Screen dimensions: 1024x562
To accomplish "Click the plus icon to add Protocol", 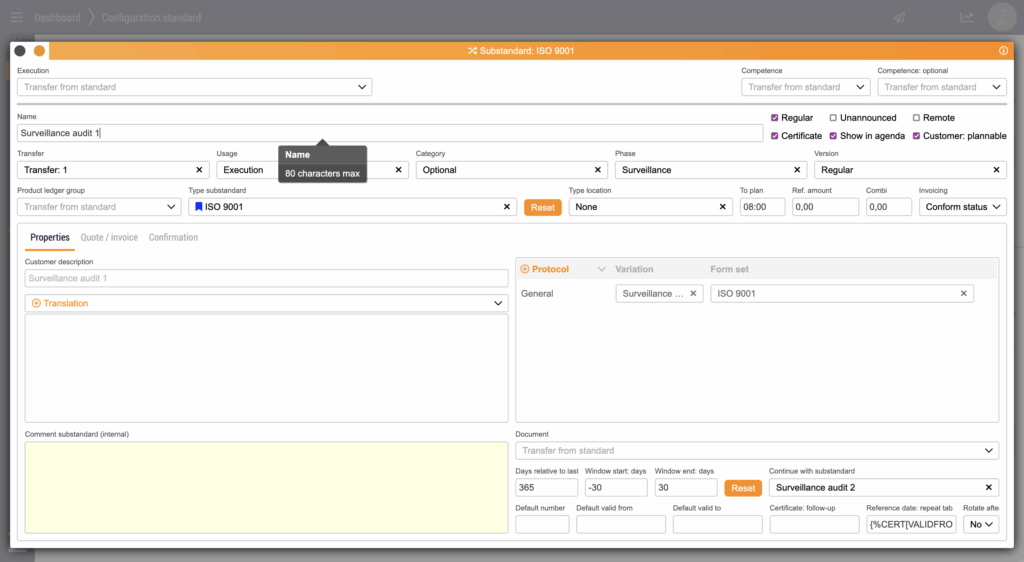I will pyautogui.click(x=525, y=269).
